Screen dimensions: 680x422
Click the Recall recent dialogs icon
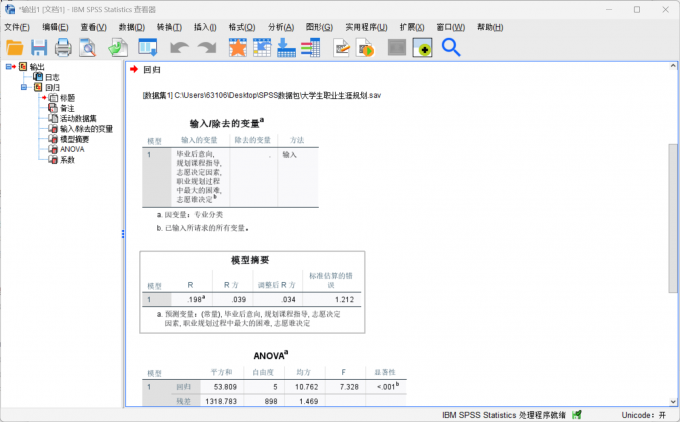(148, 47)
